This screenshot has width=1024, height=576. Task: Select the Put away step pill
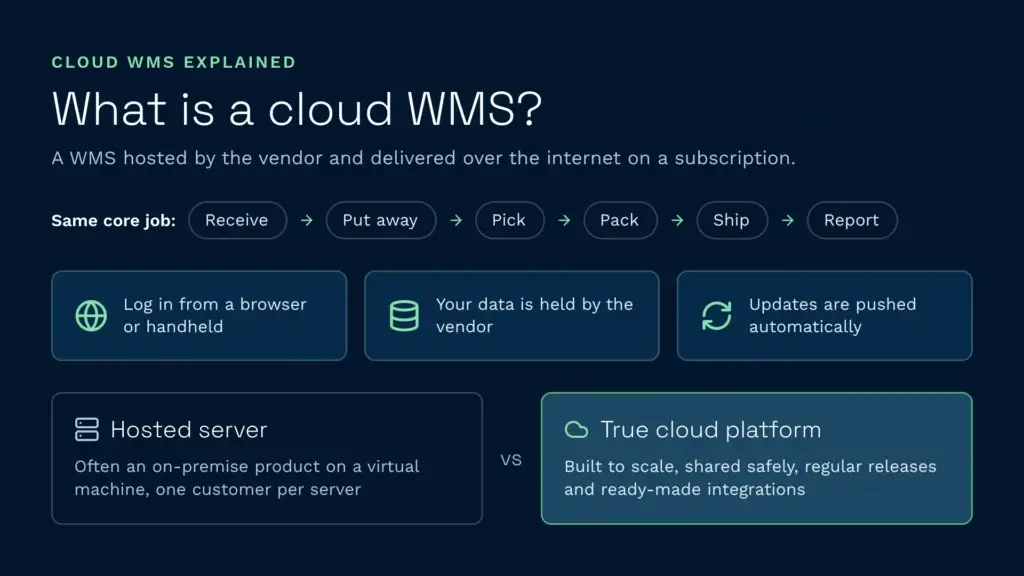click(x=381, y=220)
